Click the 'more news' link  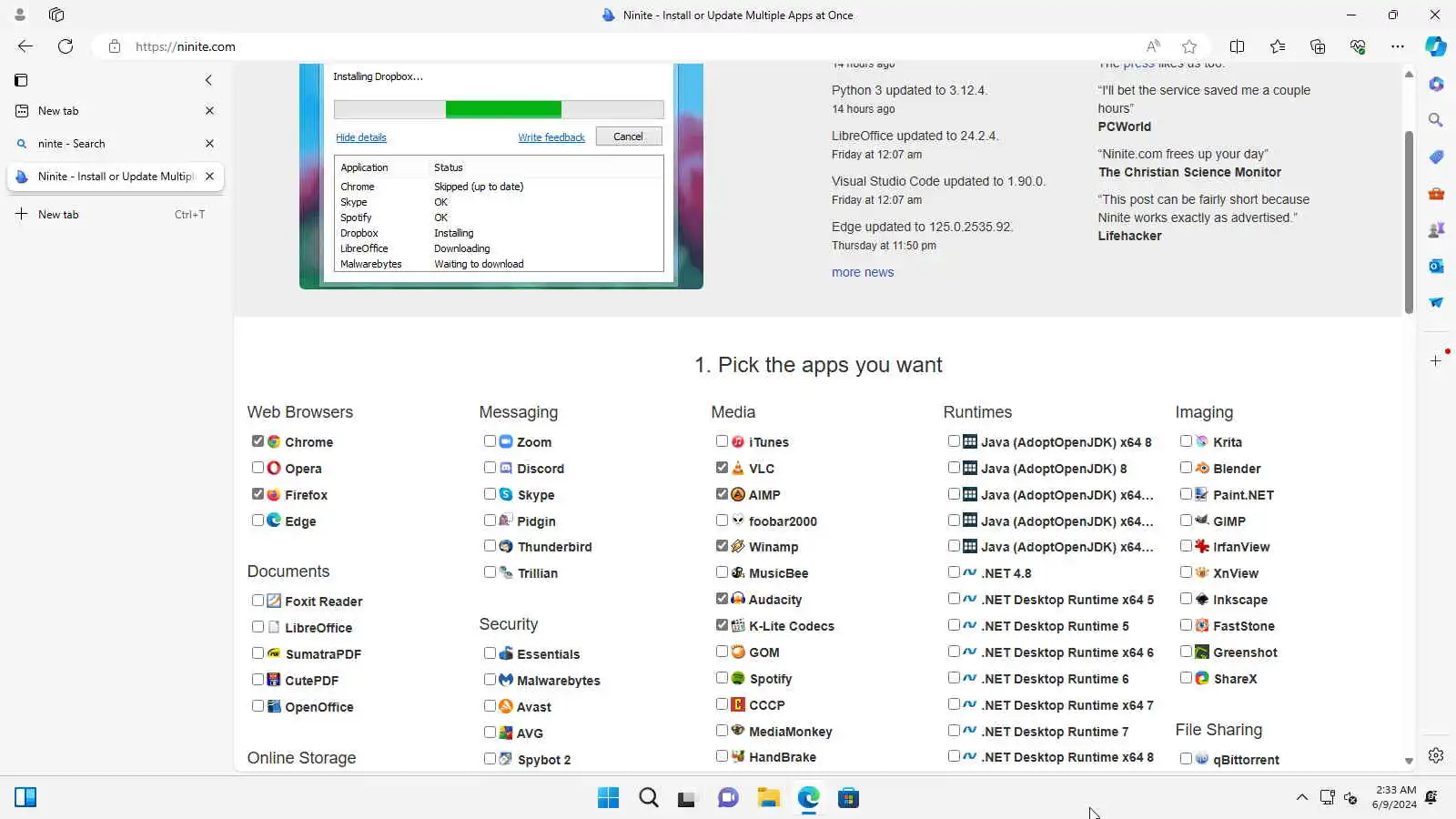click(863, 272)
